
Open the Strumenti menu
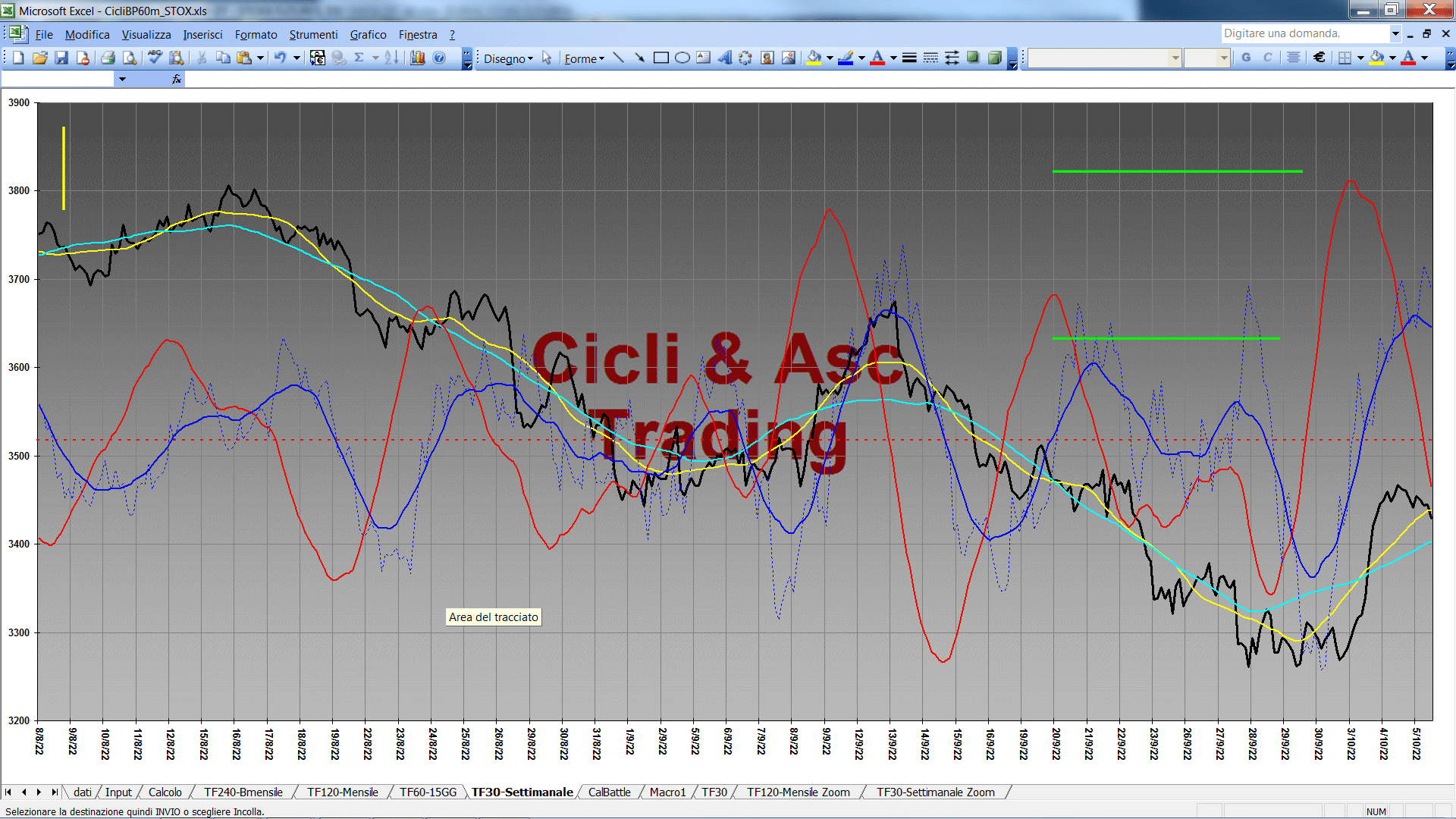pos(313,35)
